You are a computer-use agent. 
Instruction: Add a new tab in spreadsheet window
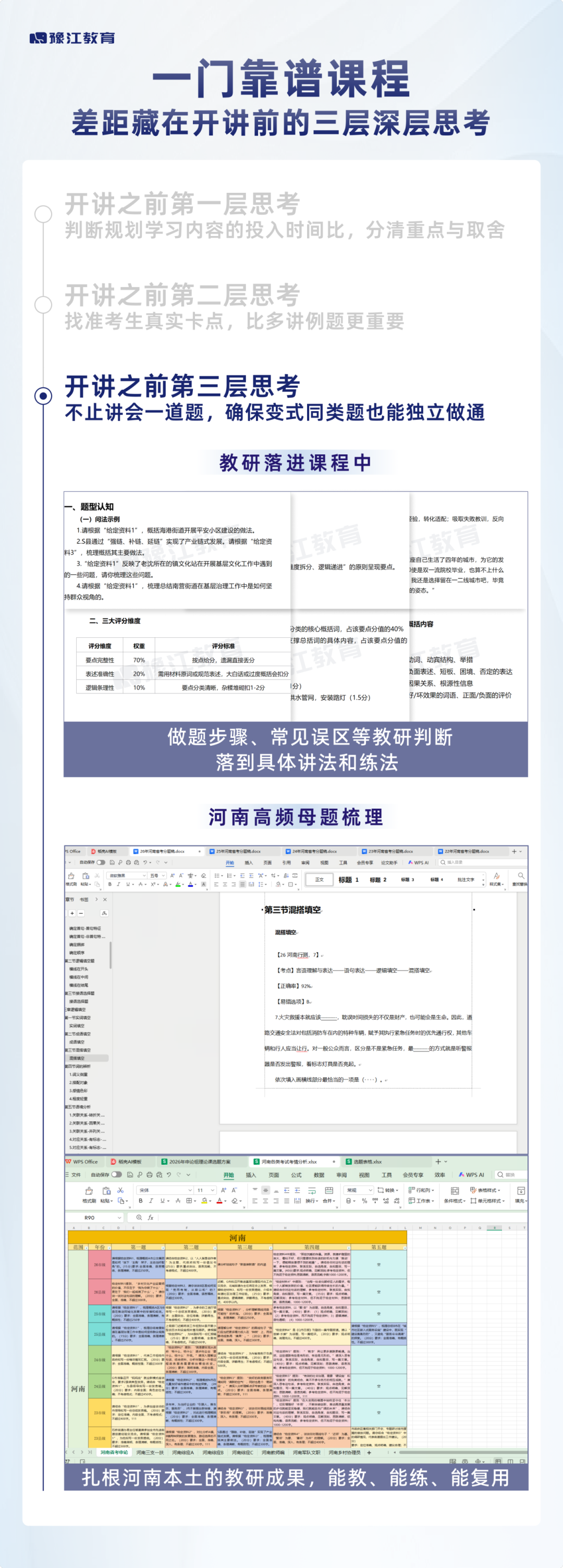(x=437, y=1162)
